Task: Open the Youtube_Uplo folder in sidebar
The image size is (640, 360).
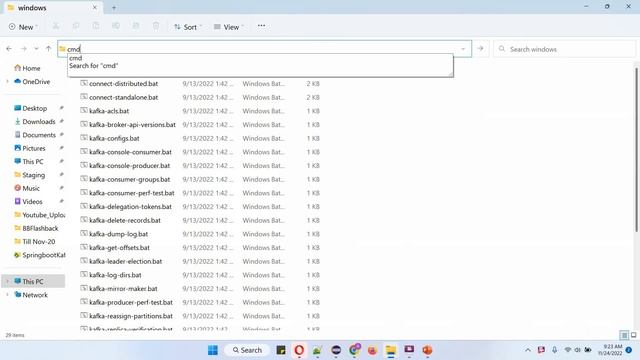Action: pos(39,215)
